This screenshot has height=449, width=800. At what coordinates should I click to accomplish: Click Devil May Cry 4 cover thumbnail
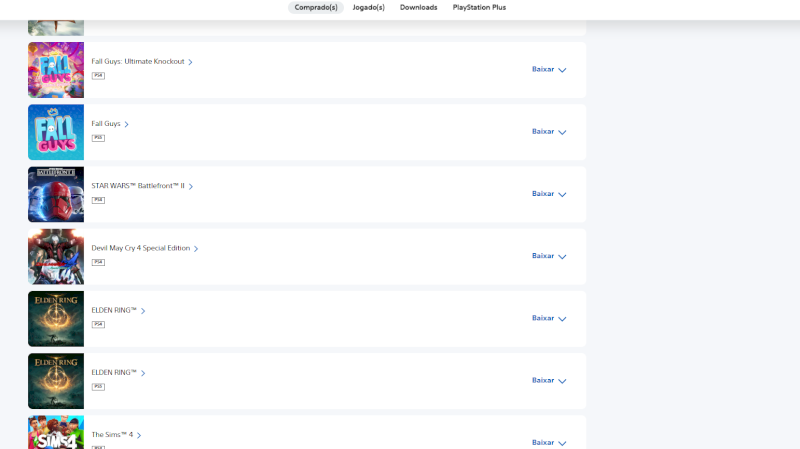(x=56, y=257)
